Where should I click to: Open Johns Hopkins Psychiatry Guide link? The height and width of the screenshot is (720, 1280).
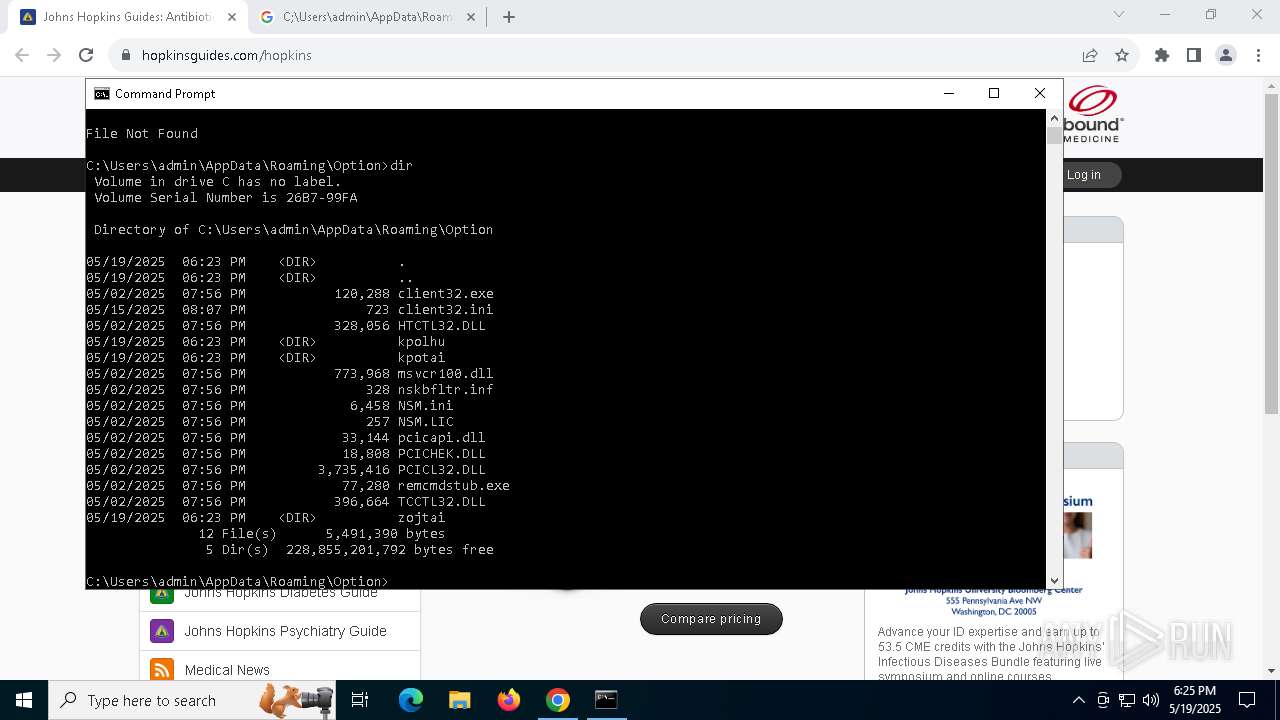click(x=285, y=631)
